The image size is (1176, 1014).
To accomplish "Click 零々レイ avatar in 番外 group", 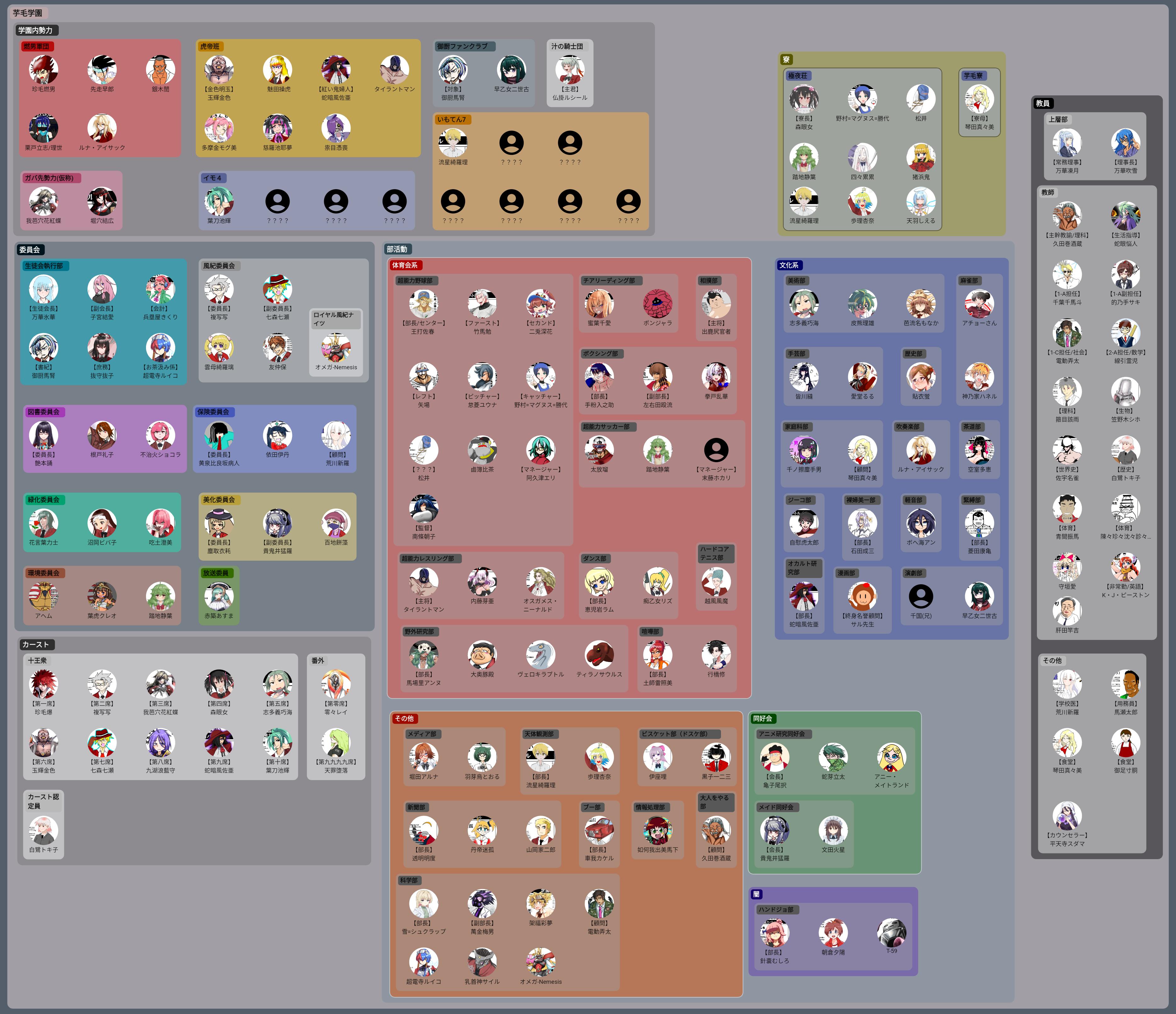I will pyautogui.click(x=336, y=684).
